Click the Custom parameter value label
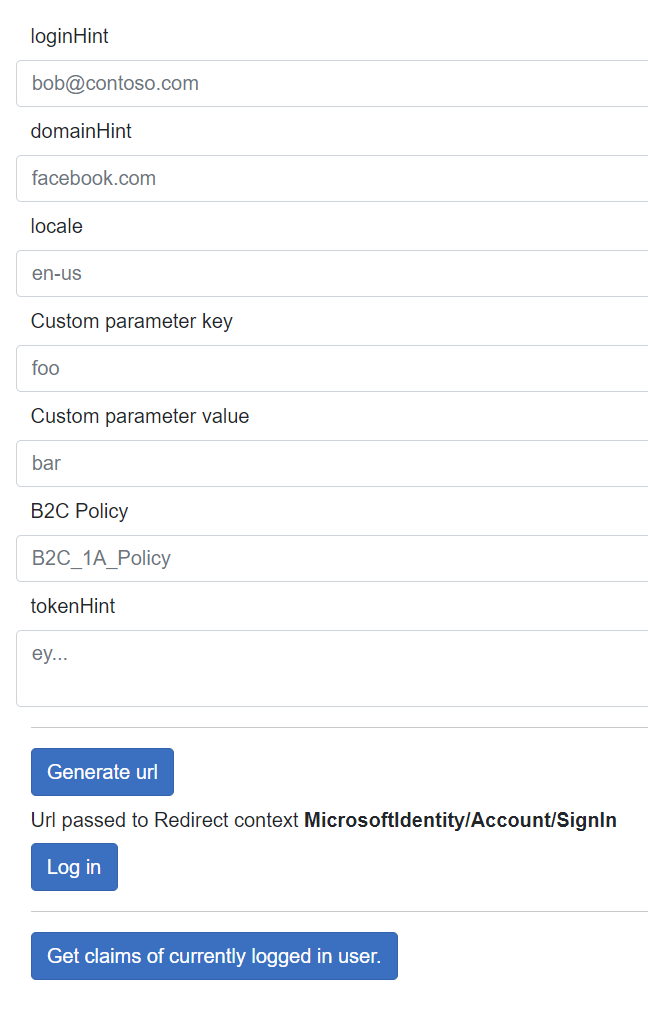Image resolution: width=648 pixels, height=1015 pixels. click(x=140, y=416)
